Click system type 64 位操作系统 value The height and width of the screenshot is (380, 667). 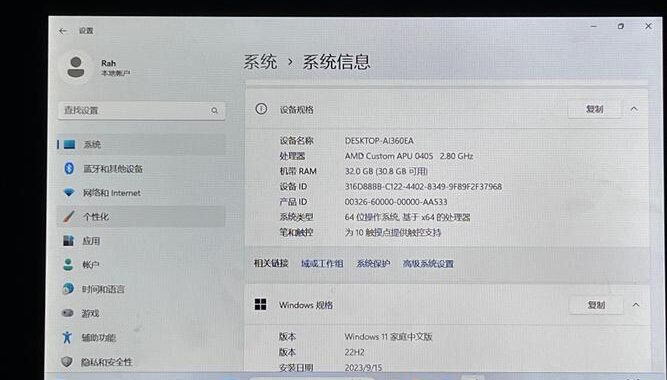tap(408, 217)
